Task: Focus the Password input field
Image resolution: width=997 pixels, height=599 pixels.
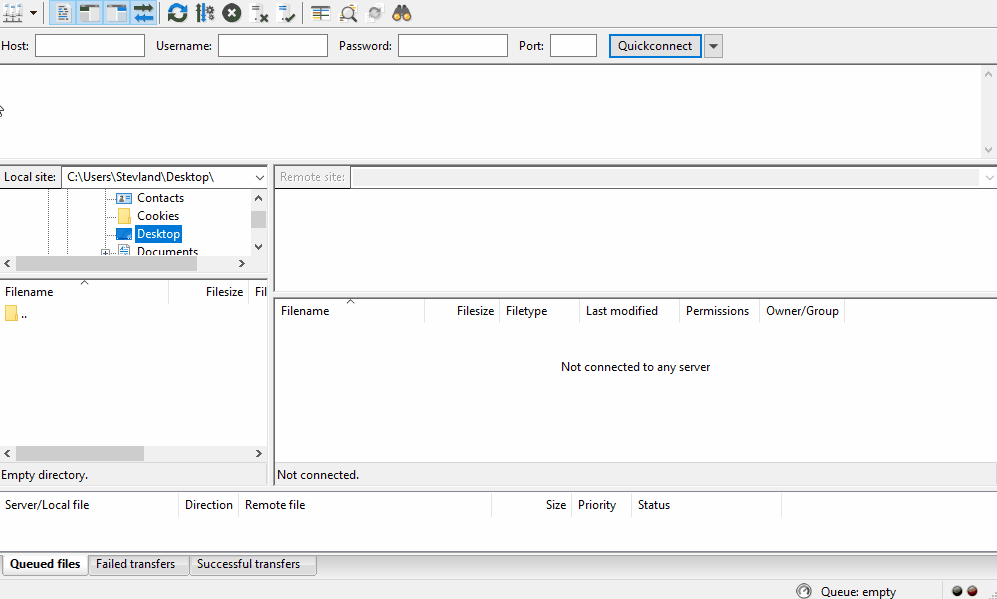Action: [x=453, y=46]
